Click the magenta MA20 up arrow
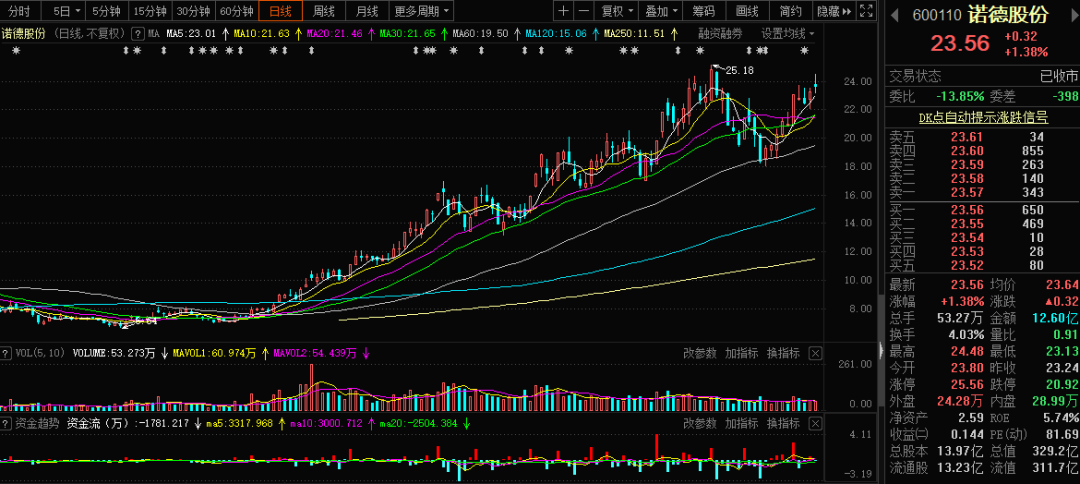 tap(371, 33)
